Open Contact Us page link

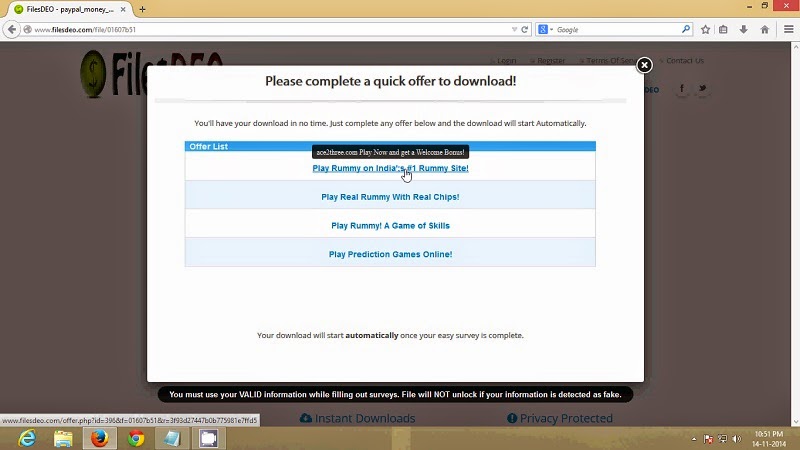coord(685,61)
